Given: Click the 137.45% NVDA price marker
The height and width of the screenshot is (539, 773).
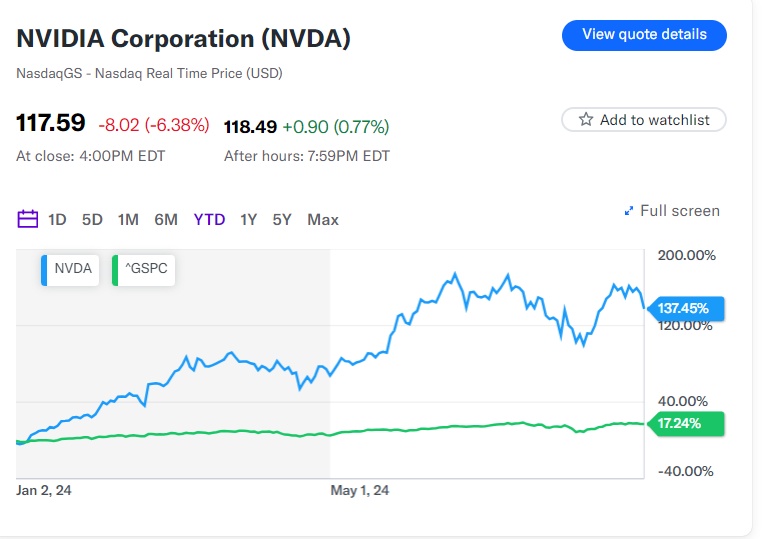Looking at the screenshot, I should tap(688, 308).
